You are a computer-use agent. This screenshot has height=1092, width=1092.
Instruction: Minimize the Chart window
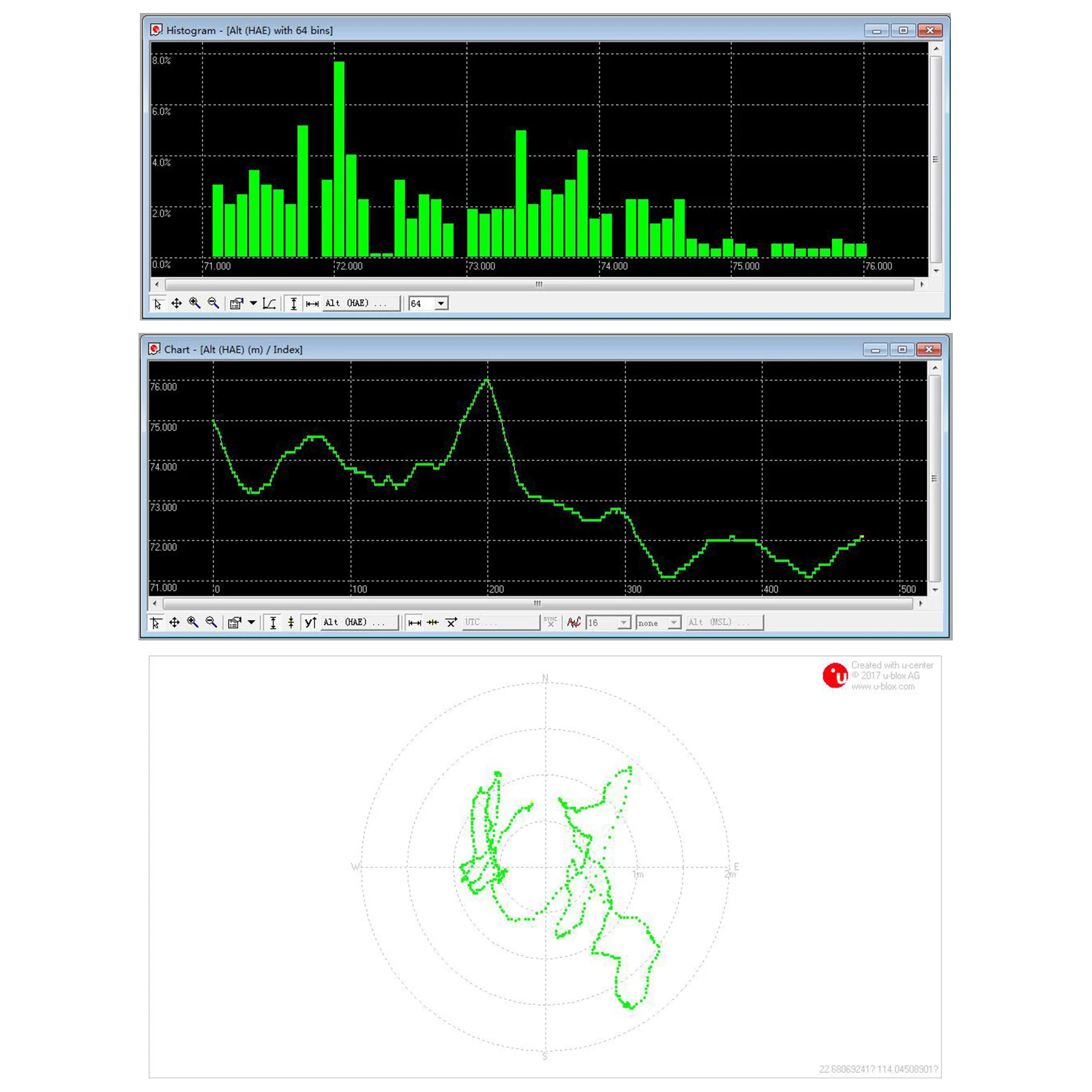click(875, 350)
